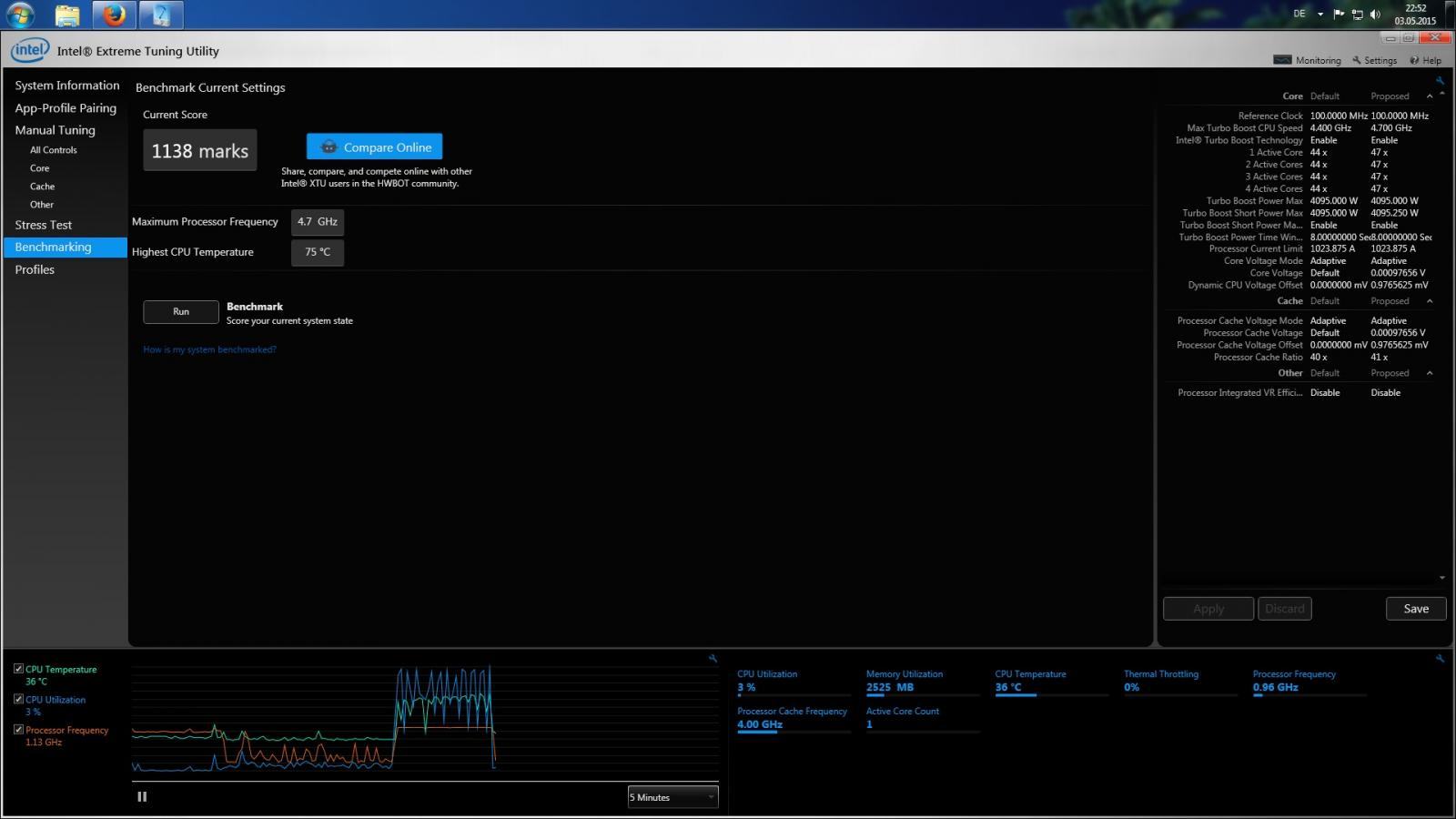Click the Compare Online button
The height and width of the screenshot is (819, 1456).
[x=374, y=147]
